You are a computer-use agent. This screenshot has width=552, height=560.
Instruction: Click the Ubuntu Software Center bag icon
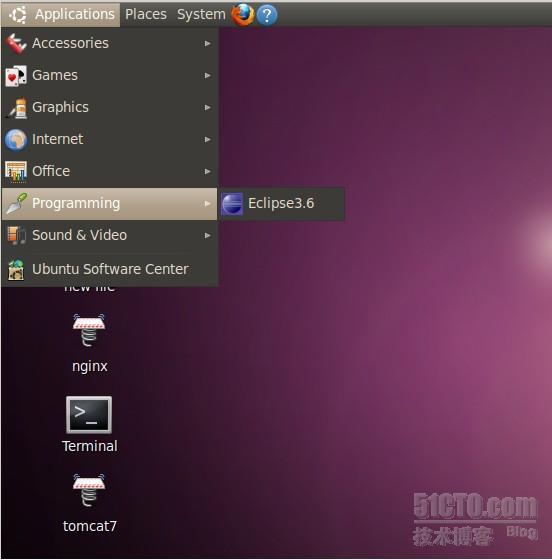(16, 270)
